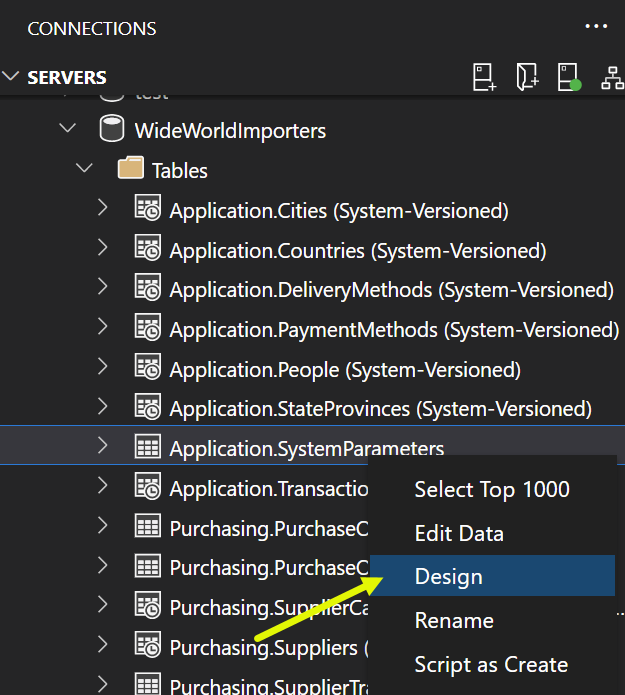Select Application.Countries (System-Versioned) row text
The image size is (625, 695).
[358, 251]
